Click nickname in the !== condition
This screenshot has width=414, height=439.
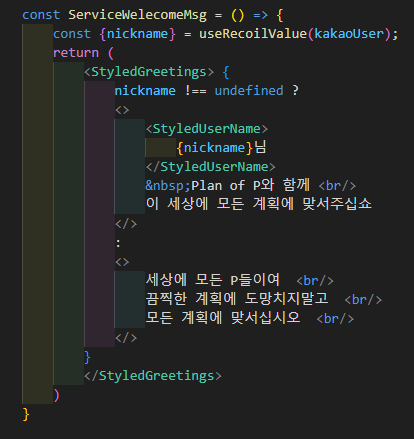[x=145, y=91]
